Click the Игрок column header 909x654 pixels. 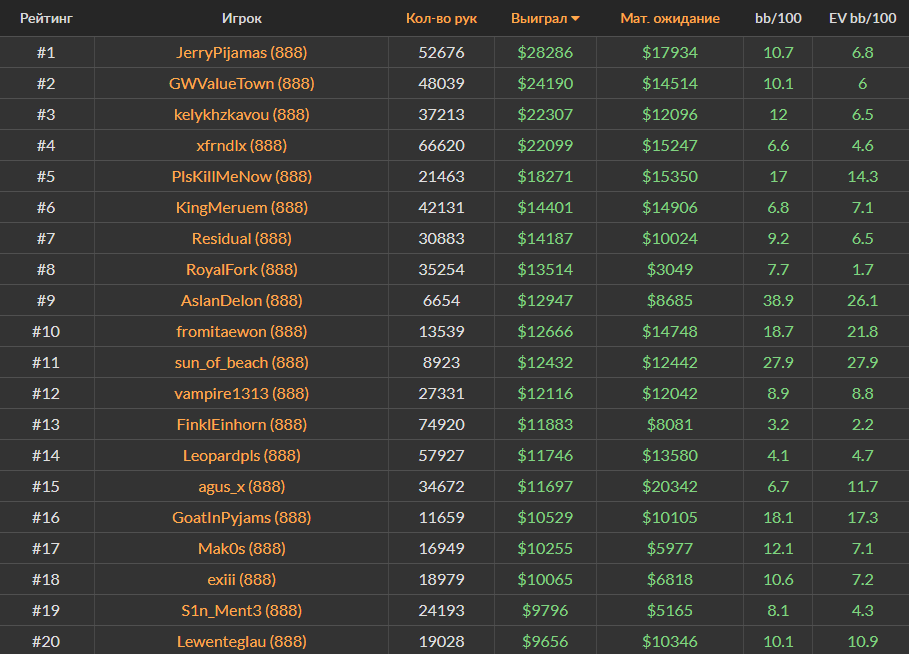tap(241, 18)
